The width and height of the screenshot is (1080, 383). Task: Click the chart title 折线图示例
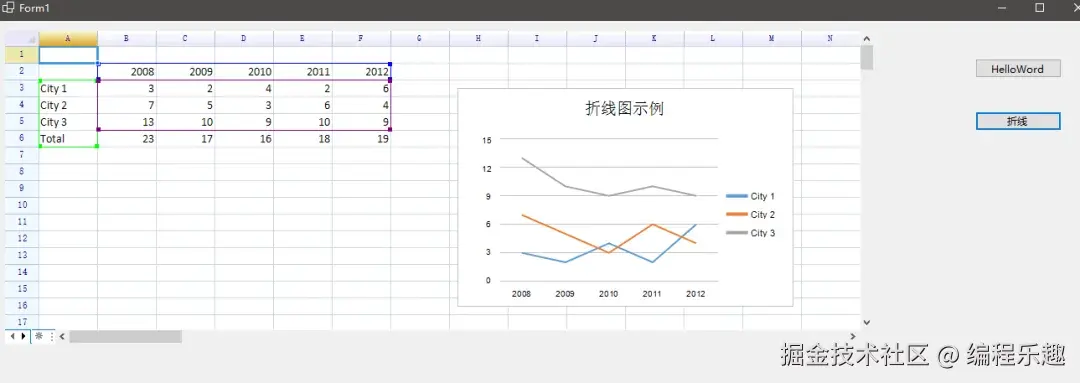click(624, 109)
